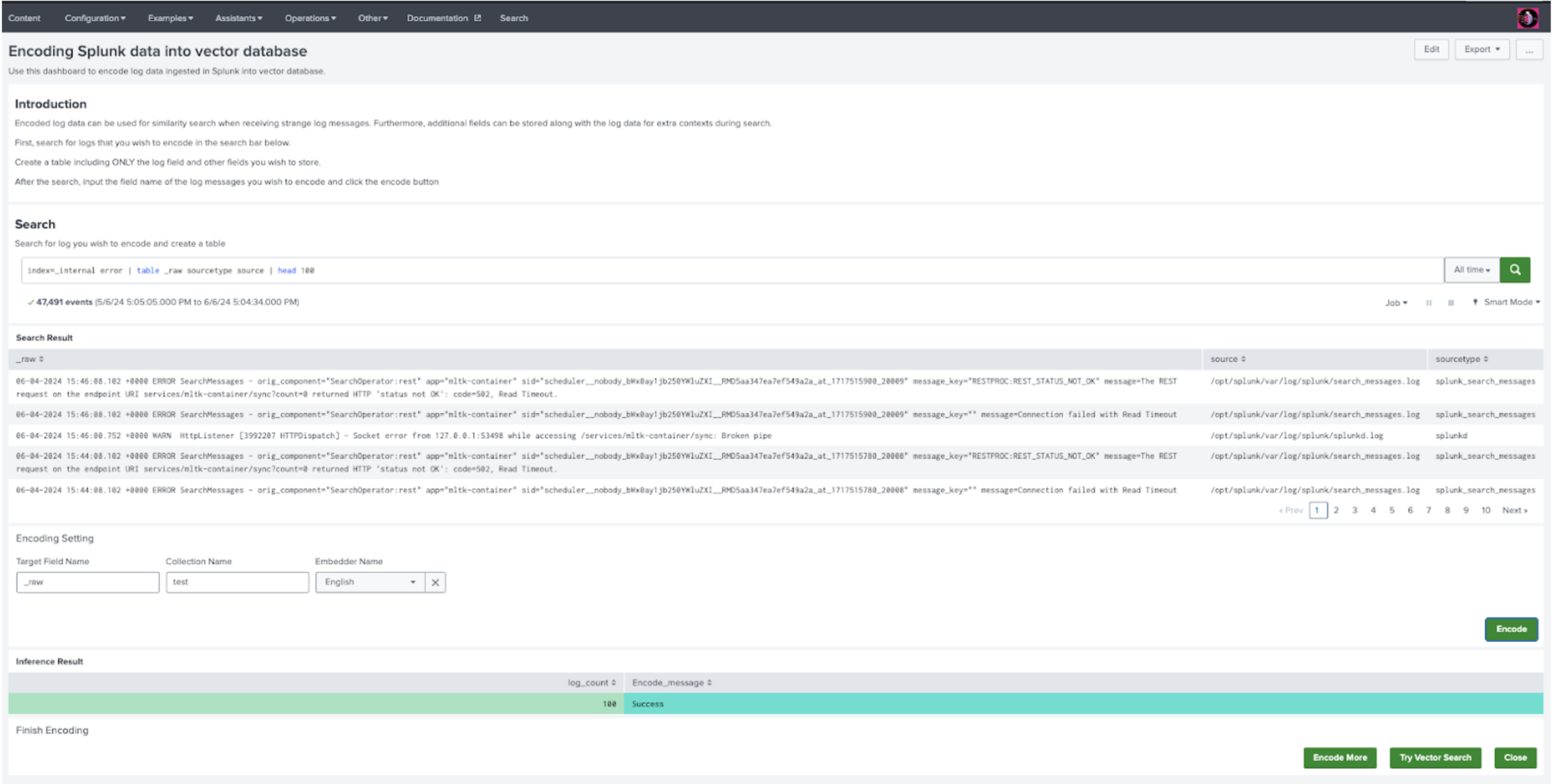Go to results page 7

click(x=1429, y=511)
